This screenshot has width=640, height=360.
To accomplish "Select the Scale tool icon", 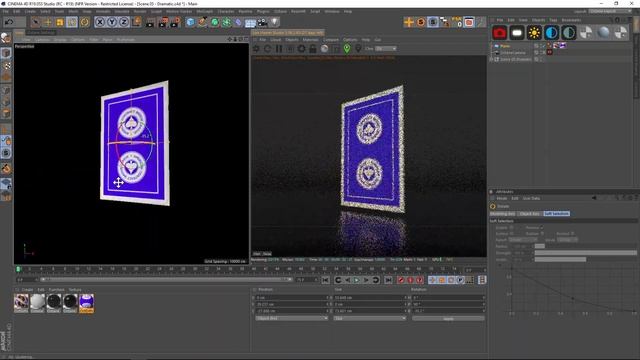I will [60, 22].
